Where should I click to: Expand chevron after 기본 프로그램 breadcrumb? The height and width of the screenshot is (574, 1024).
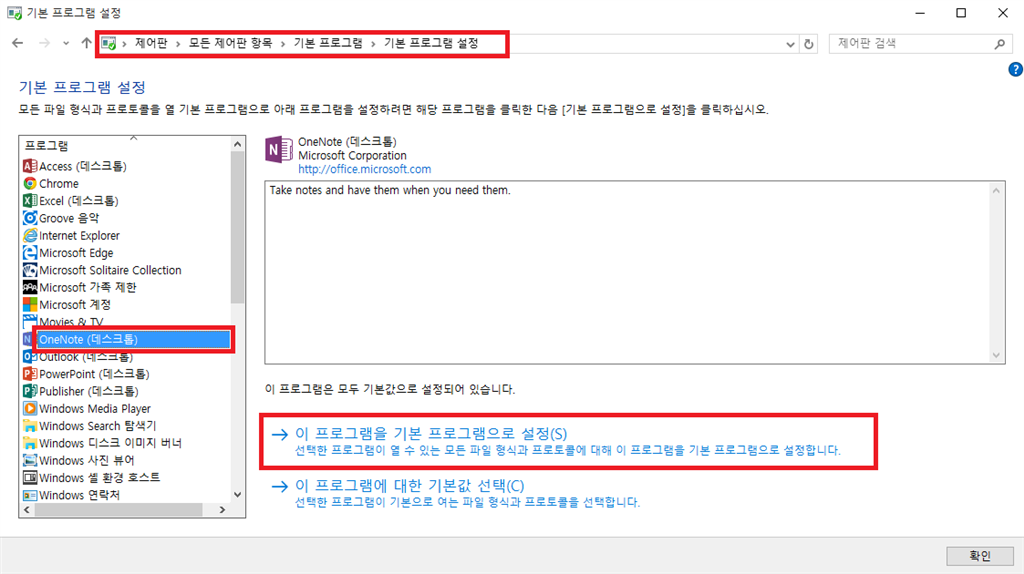373,44
